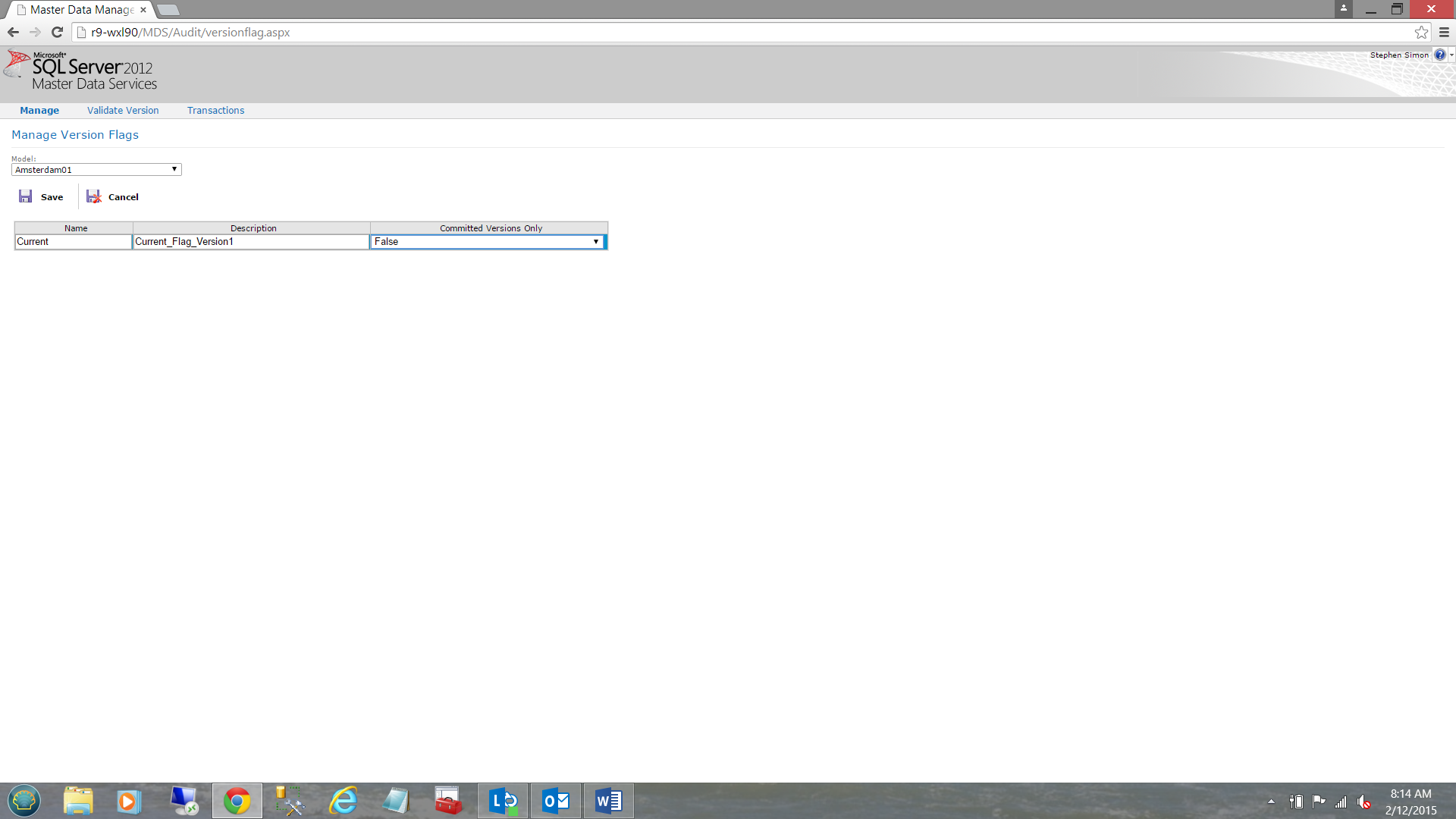The width and height of the screenshot is (1456, 819).
Task: Open the Transactions tab
Action: coord(215,111)
